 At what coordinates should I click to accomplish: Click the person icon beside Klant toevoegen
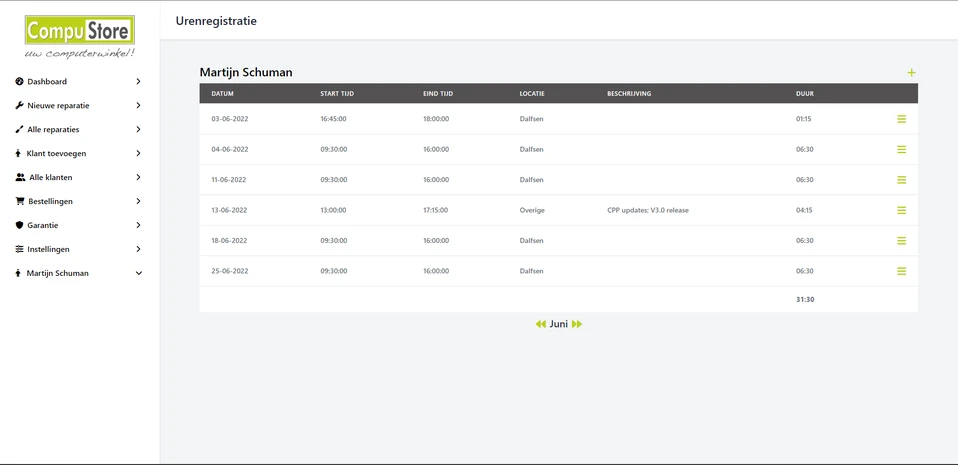tap(18, 153)
